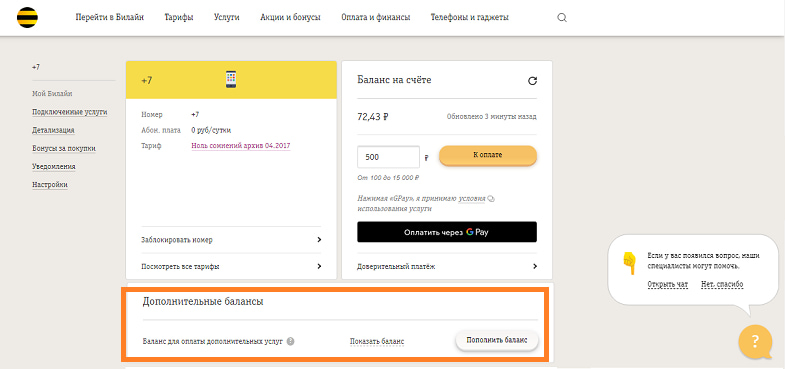The width and height of the screenshot is (785, 369).
Task: Click the К оплате button
Action: point(488,155)
